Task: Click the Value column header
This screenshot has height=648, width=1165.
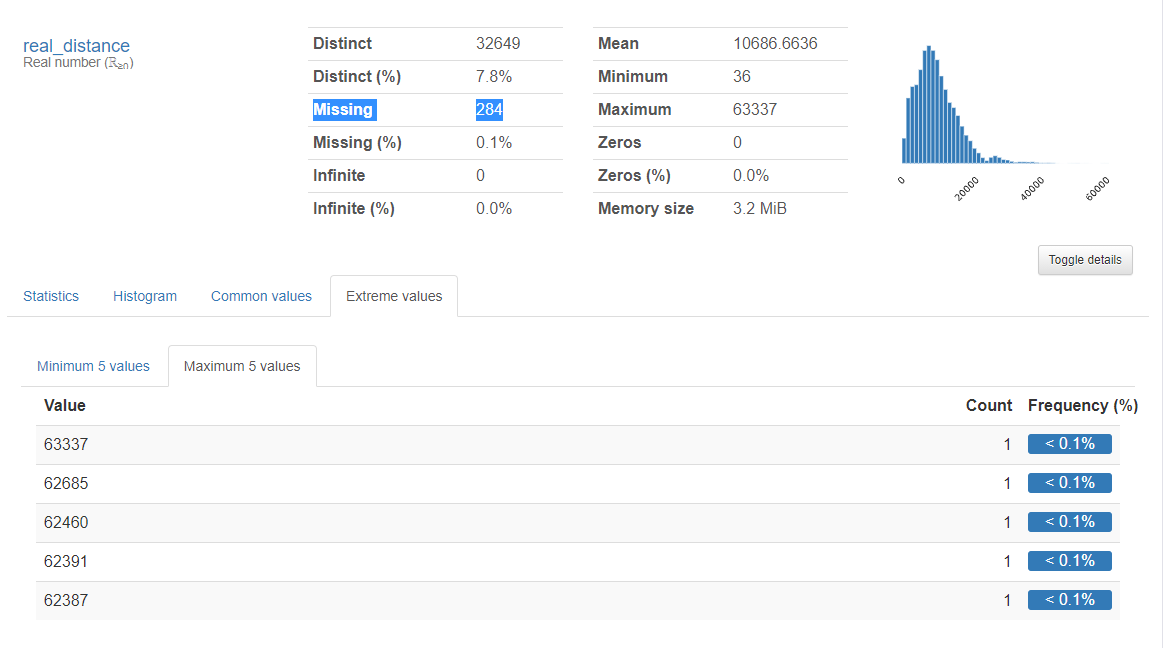Action: pyautogui.click(x=64, y=405)
